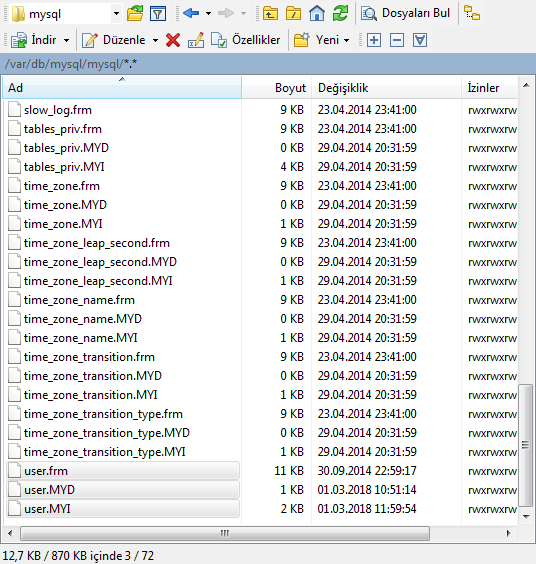The height and width of the screenshot is (564, 536).
Task: Delete selected files with the red X
Action: coord(173,40)
